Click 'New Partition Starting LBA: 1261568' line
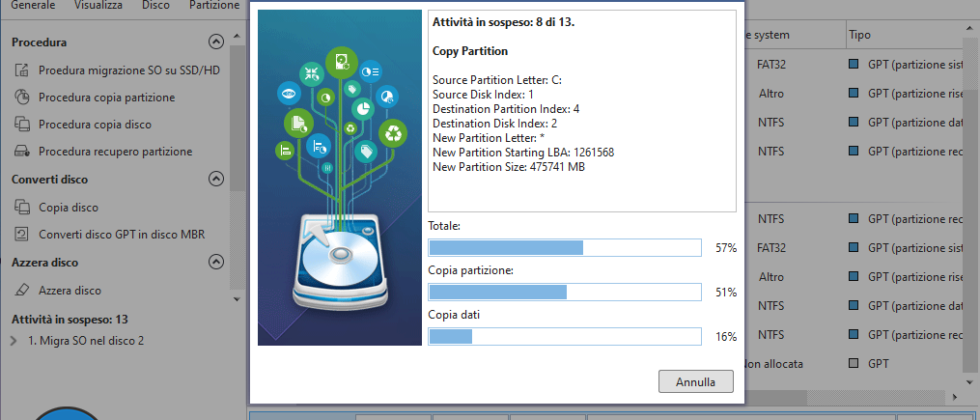Viewport: 980px width, 420px height. (524, 152)
